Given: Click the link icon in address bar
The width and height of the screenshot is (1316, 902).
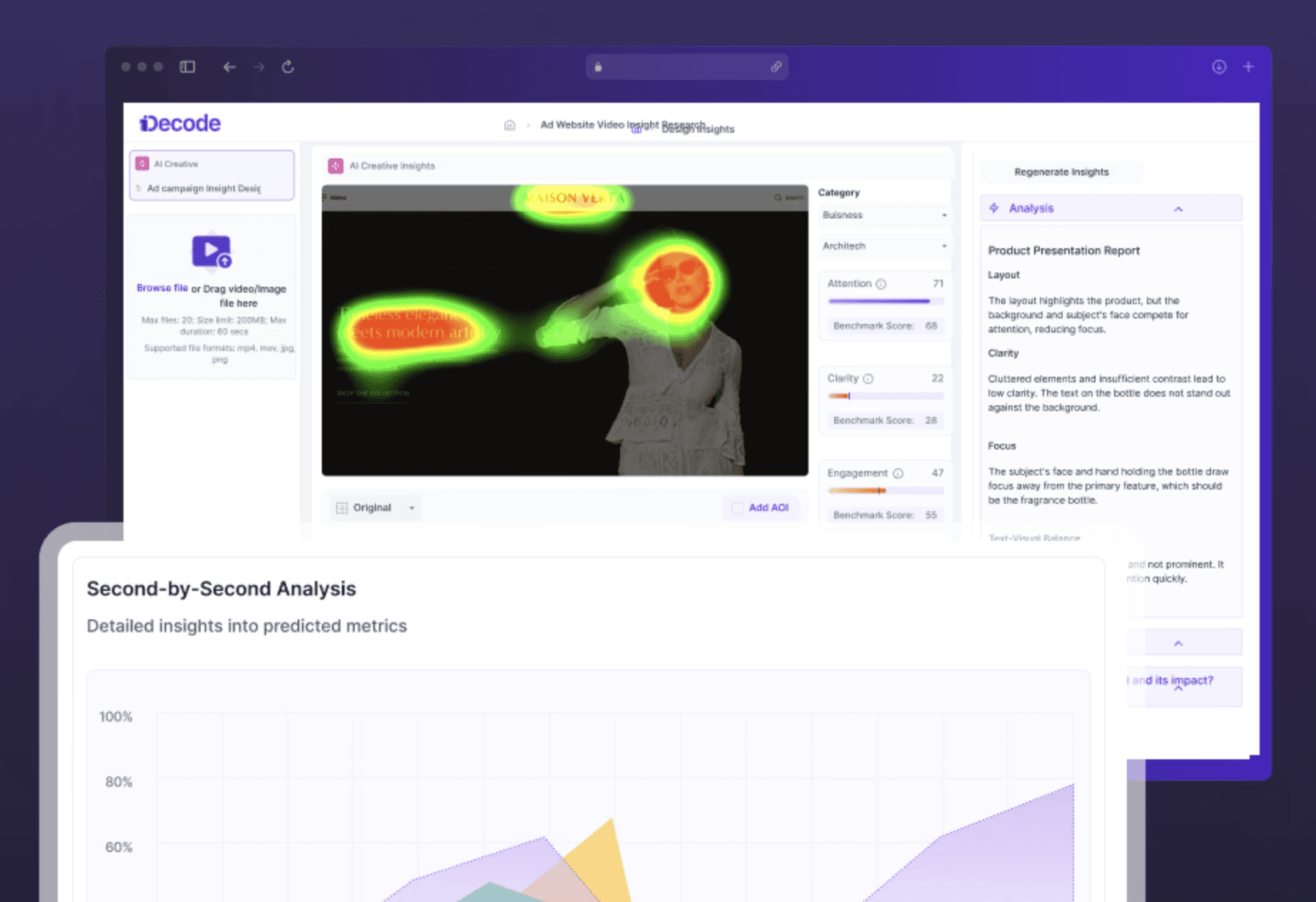Looking at the screenshot, I should point(776,67).
